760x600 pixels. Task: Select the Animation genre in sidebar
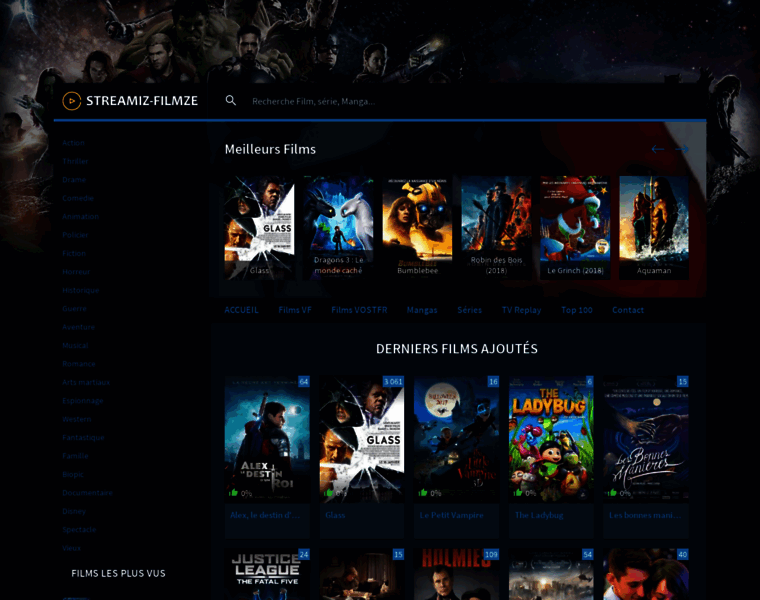pyautogui.click(x=80, y=217)
